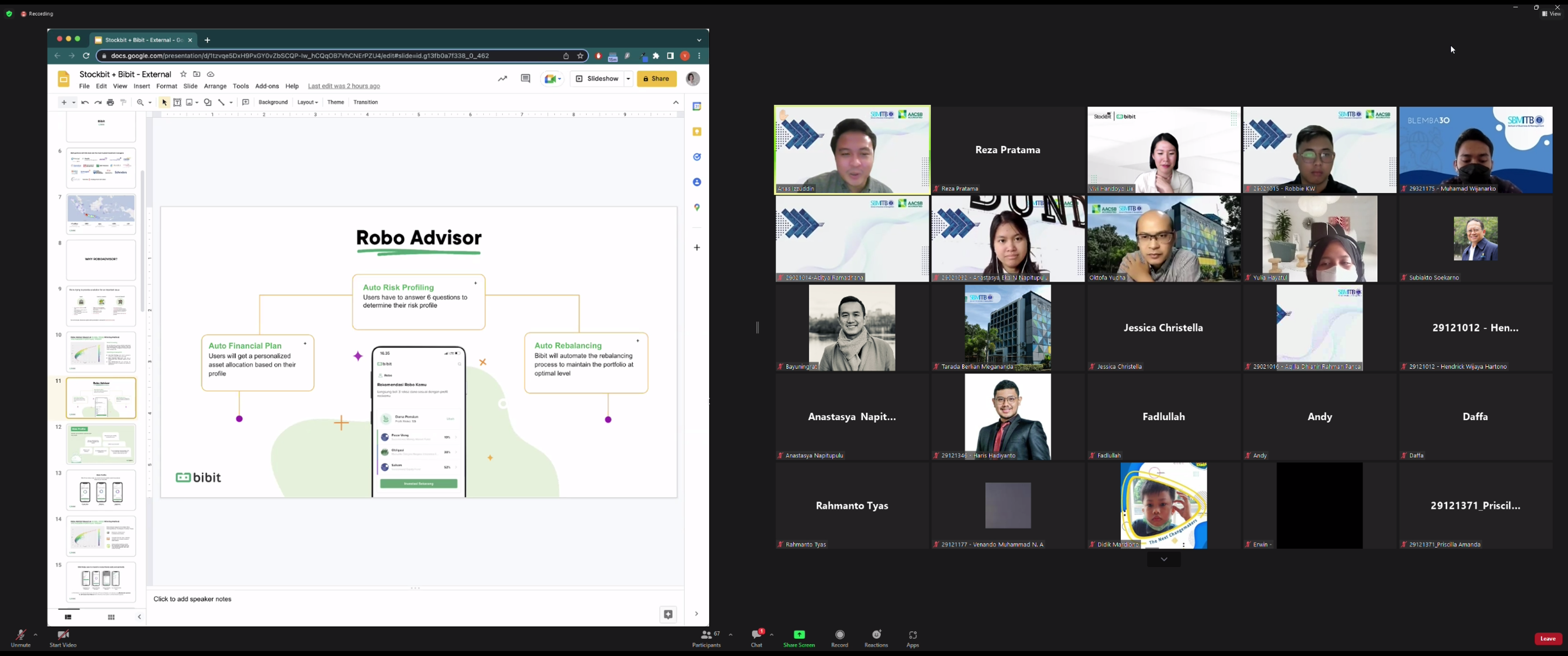Viewport: 1568px width, 656px height.
Task: Click the new slide plus button
Action: [x=64, y=102]
